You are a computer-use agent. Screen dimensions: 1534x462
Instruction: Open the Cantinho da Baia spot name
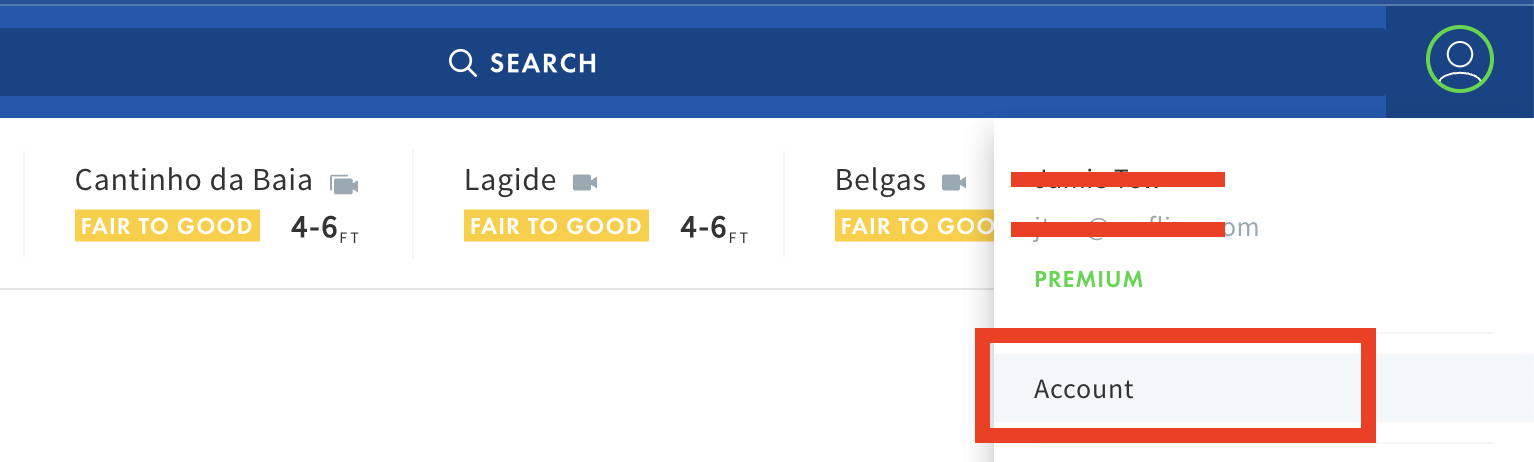tap(194, 180)
